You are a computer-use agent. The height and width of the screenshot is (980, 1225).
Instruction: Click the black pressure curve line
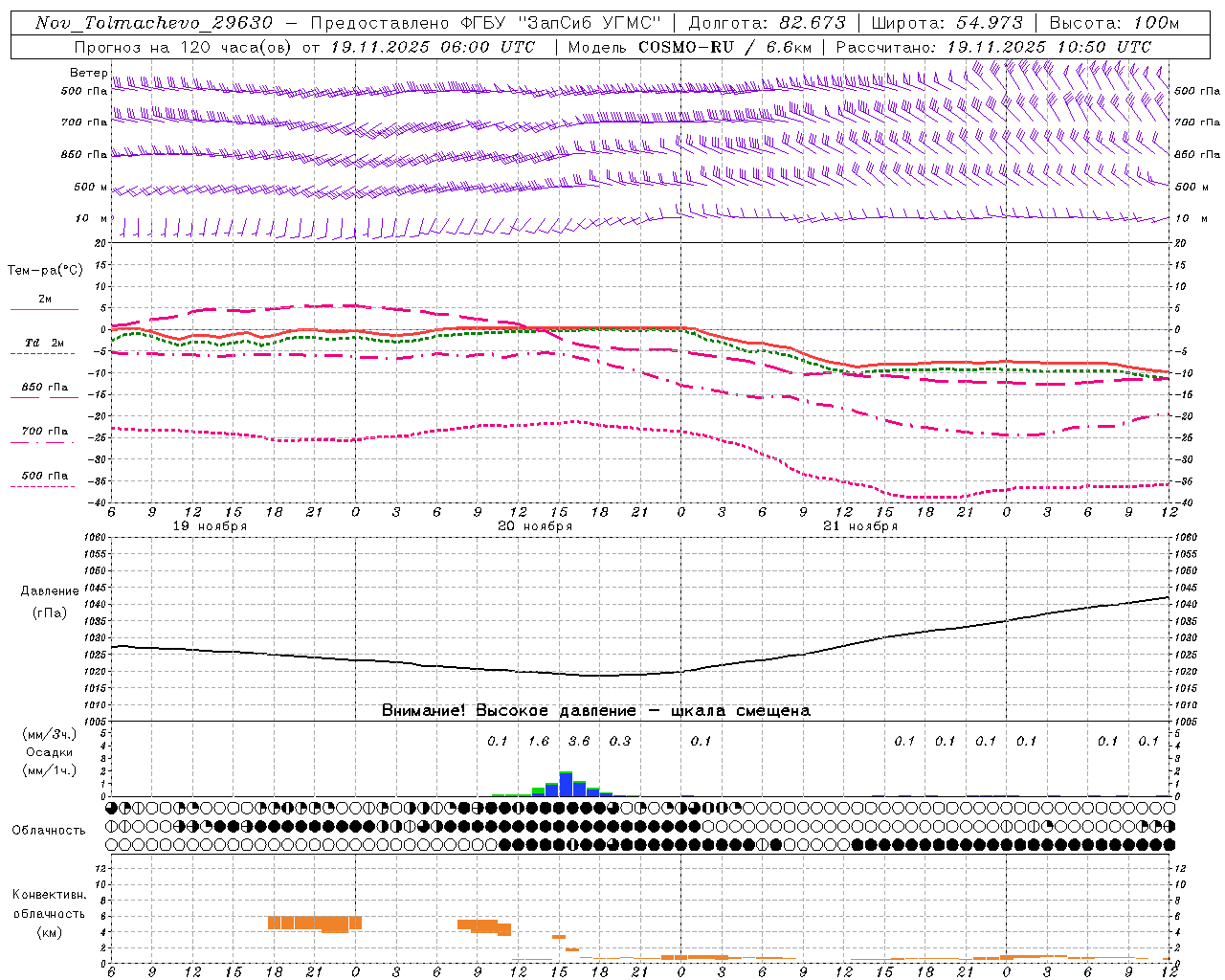641,674
